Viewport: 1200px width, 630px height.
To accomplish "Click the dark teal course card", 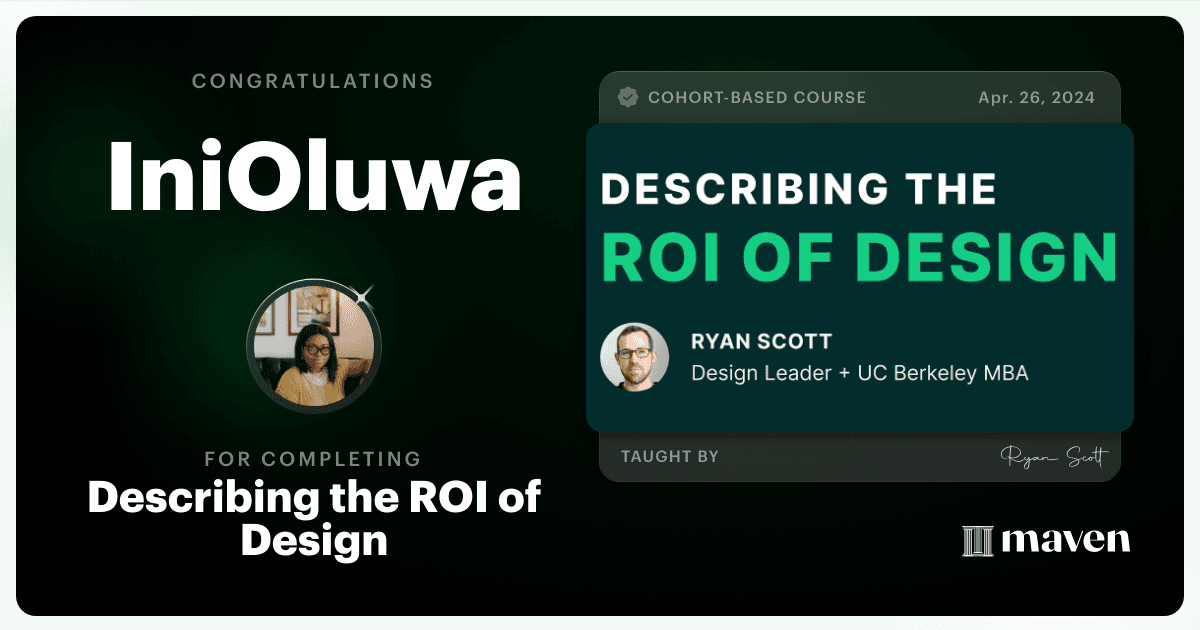I will (860, 277).
